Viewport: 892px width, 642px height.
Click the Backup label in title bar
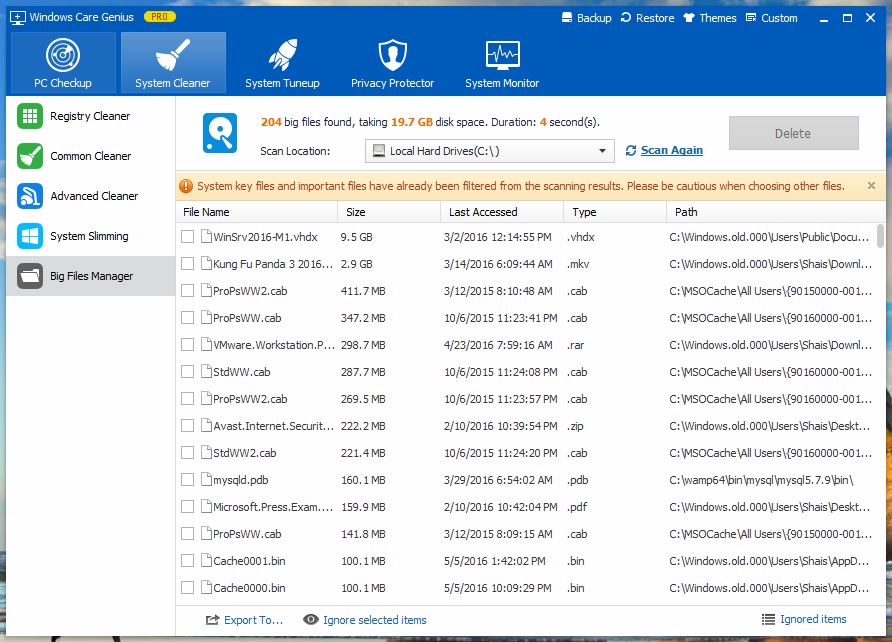(x=594, y=18)
